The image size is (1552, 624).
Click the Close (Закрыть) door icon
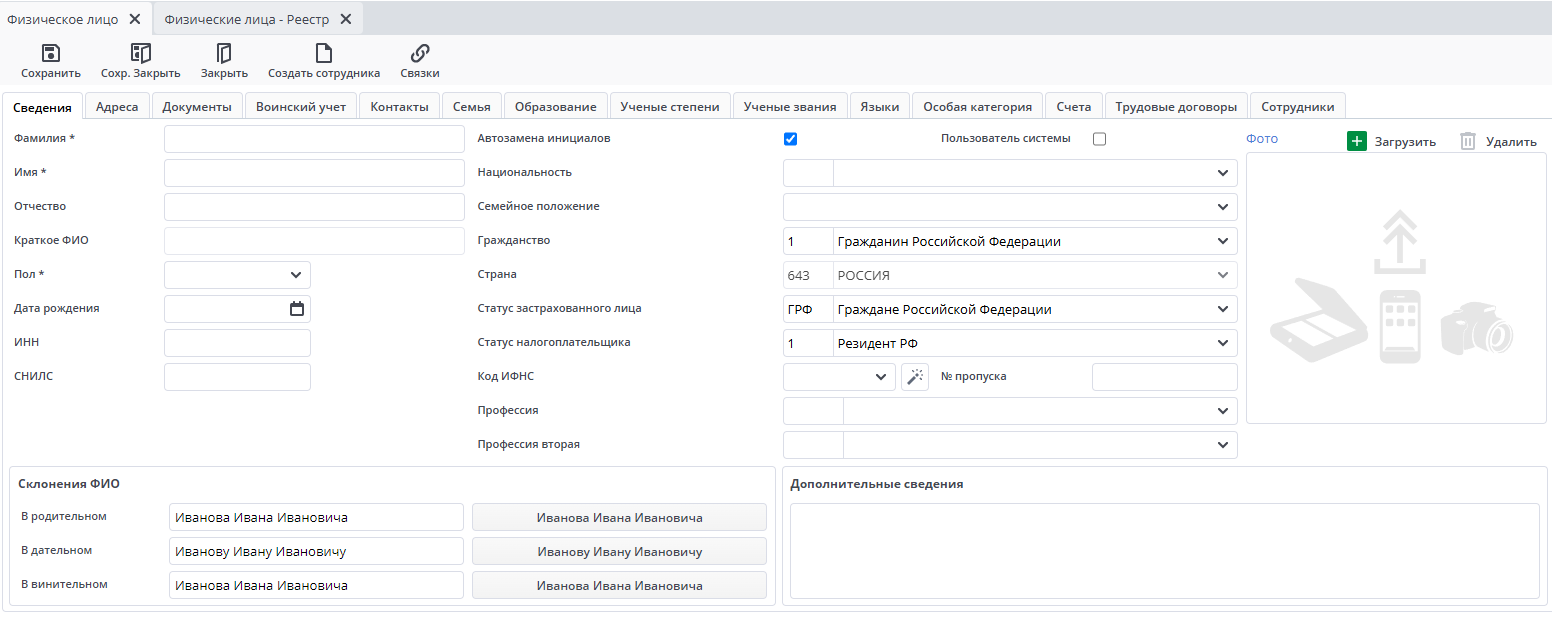[224, 54]
